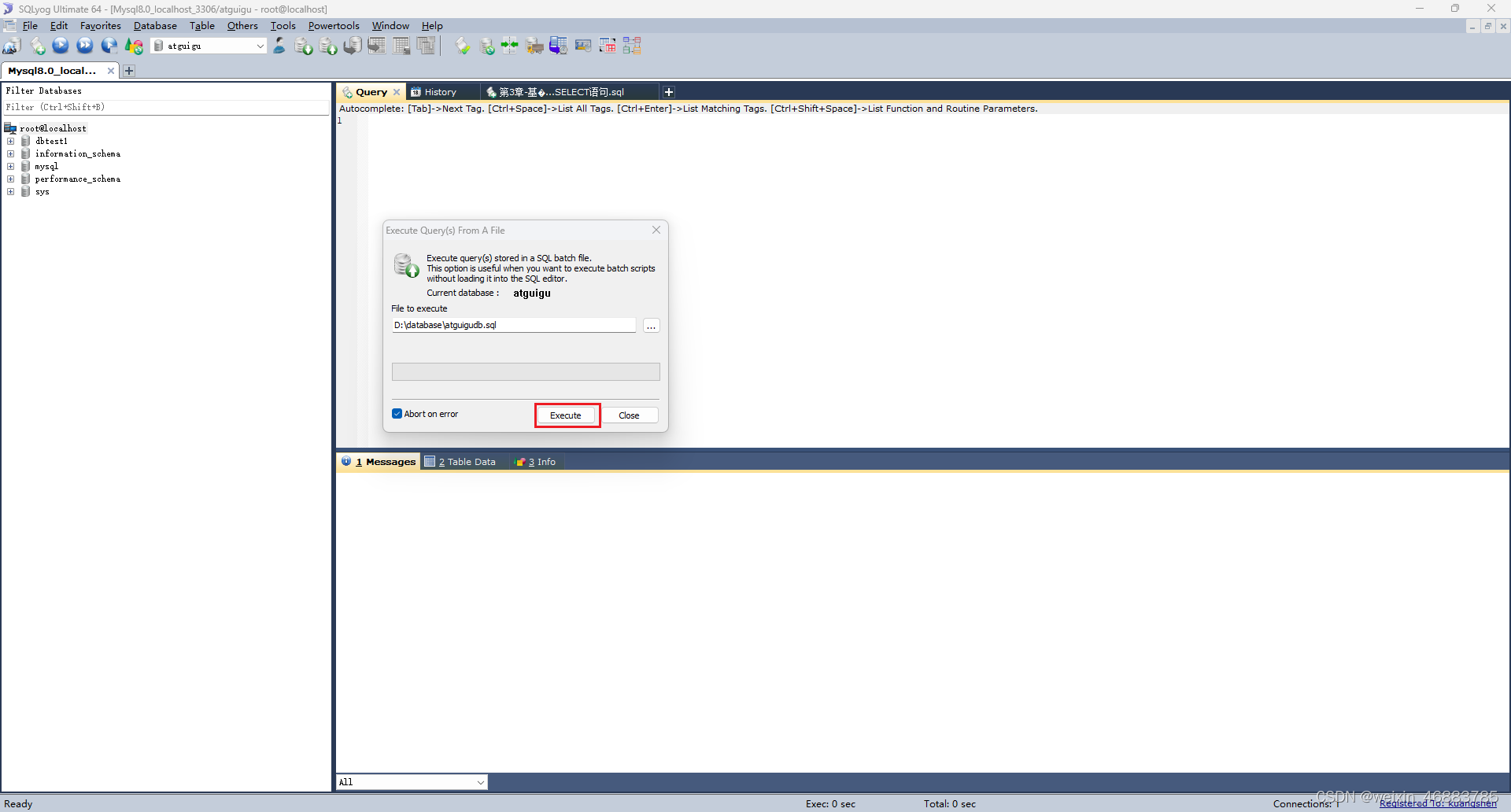
Task: Switch to the 2 Table Data tab
Action: 460,462
